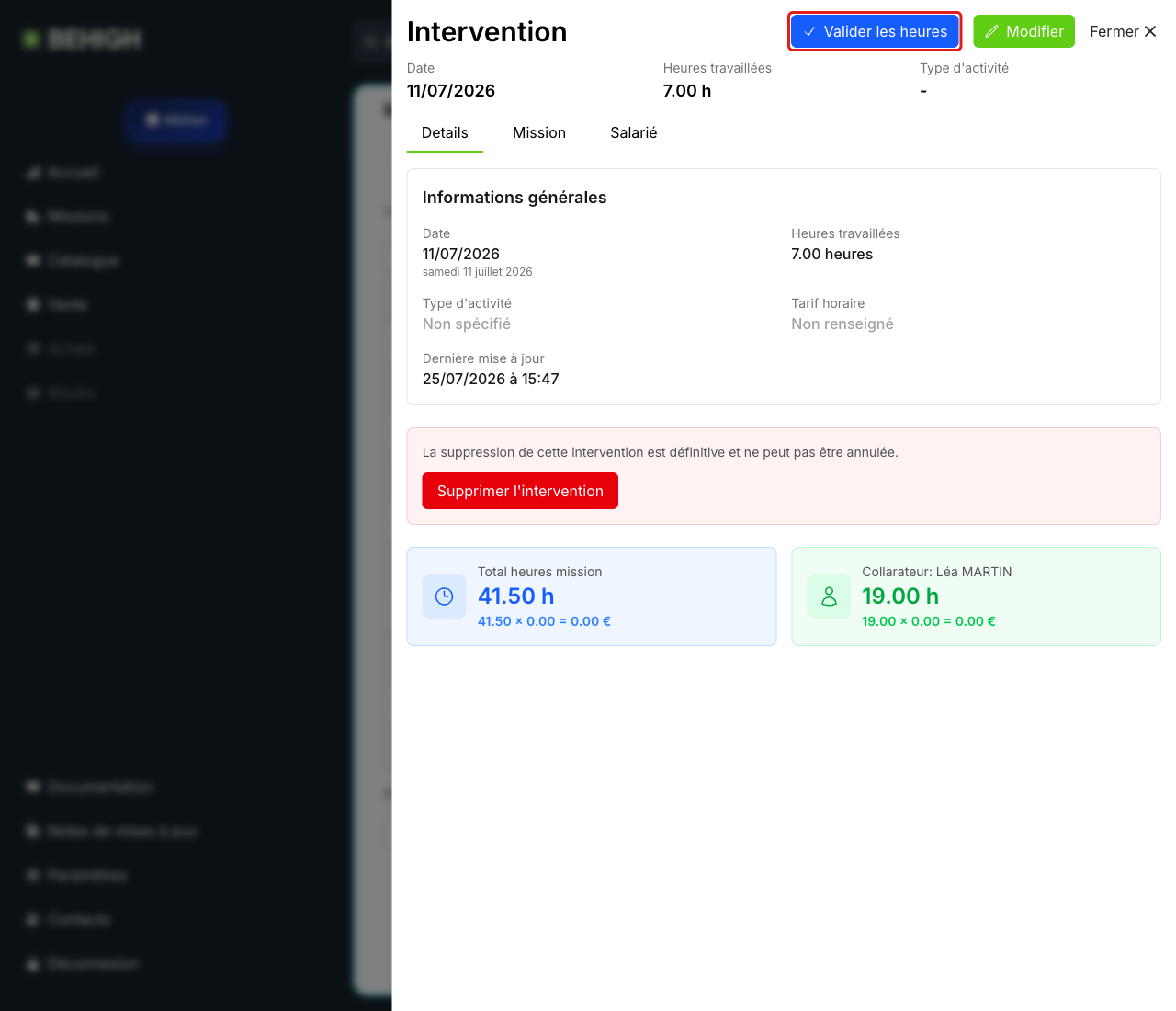Select the Salarié tab

[x=634, y=132]
